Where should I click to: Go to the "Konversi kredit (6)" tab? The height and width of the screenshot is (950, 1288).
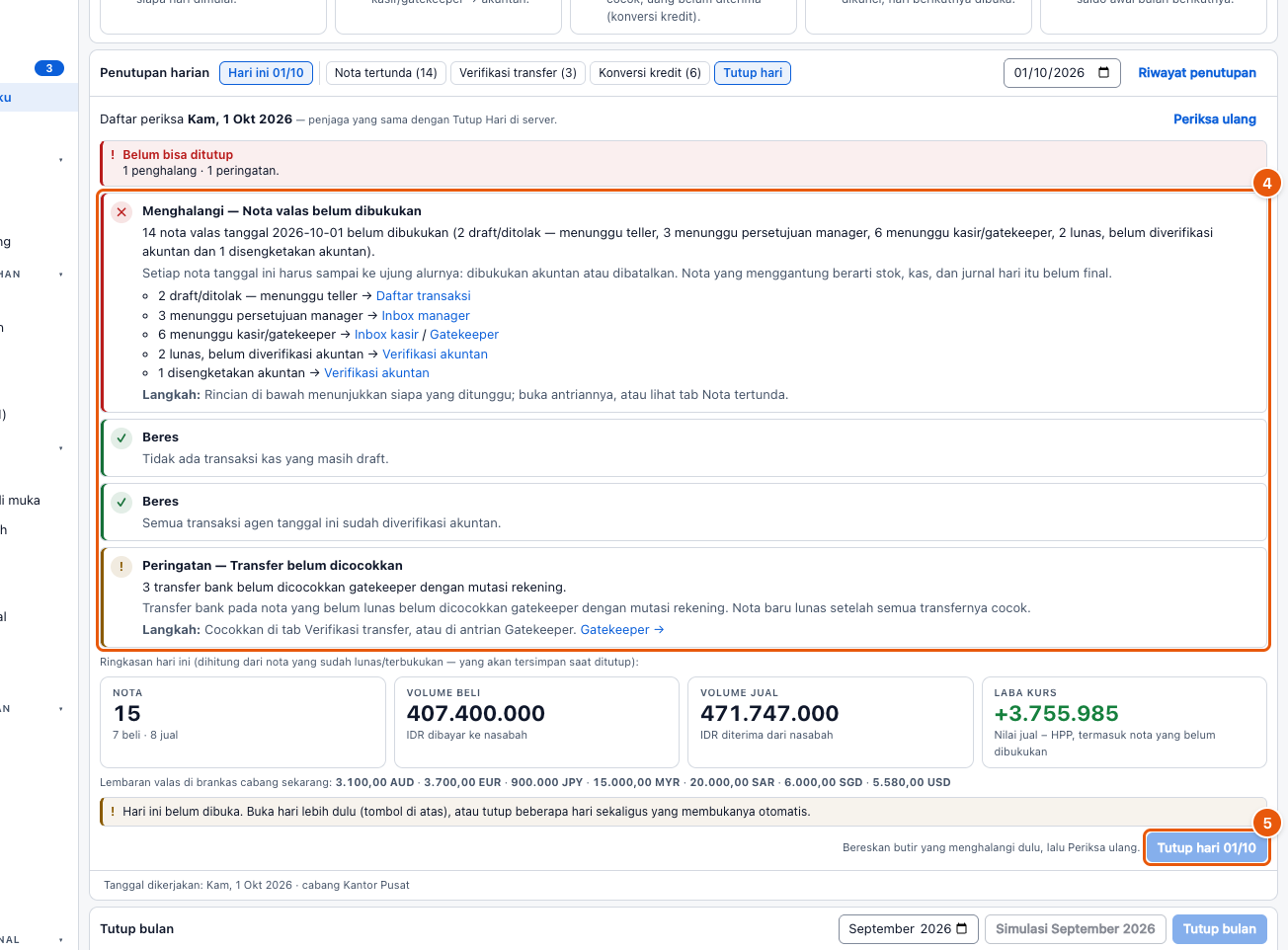click(x=650, y=73)
